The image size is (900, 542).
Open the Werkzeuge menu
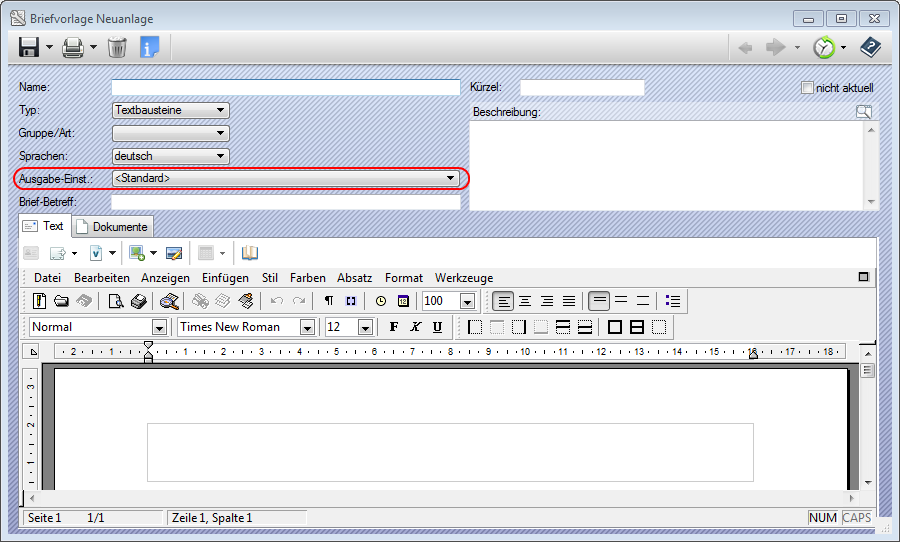463,277
